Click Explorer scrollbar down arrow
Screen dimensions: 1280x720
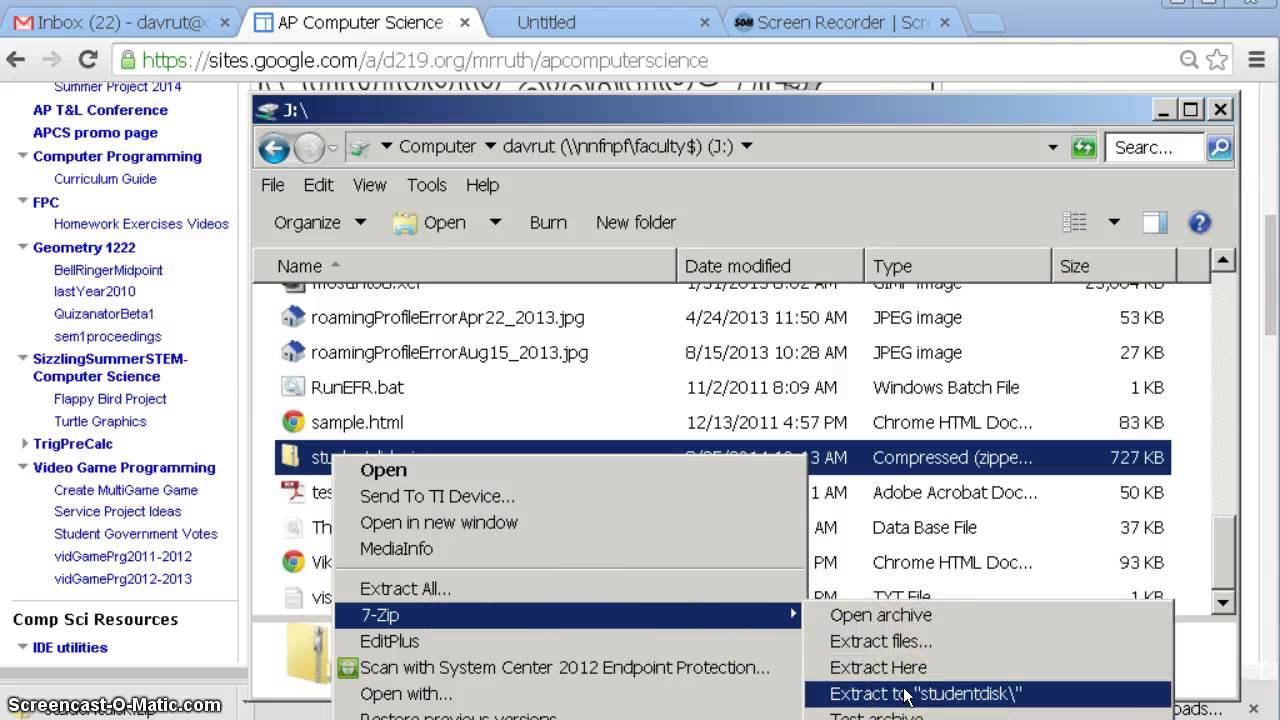[1224, 603]
